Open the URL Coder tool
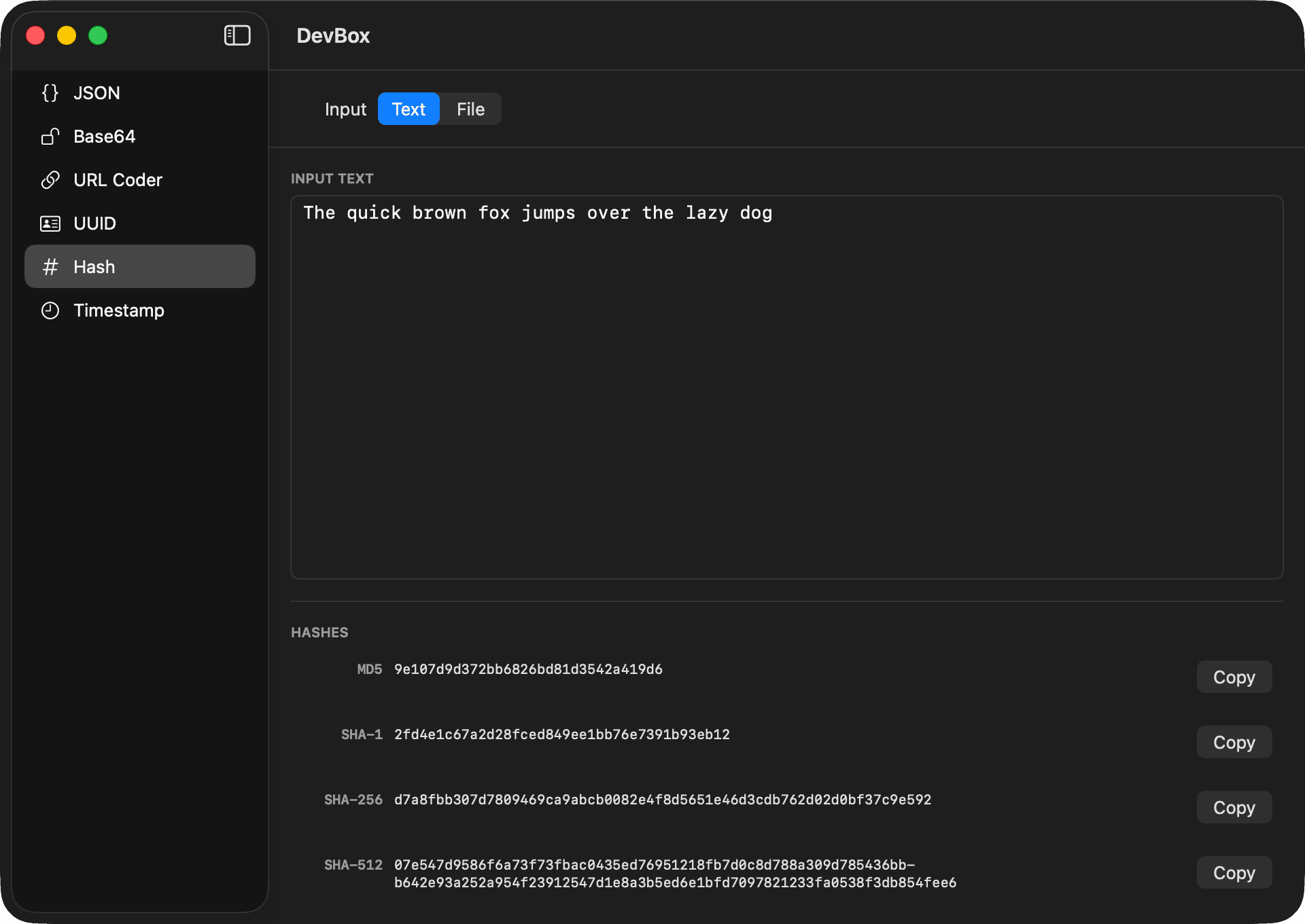Screen dimensions: 1305x924 140,180
